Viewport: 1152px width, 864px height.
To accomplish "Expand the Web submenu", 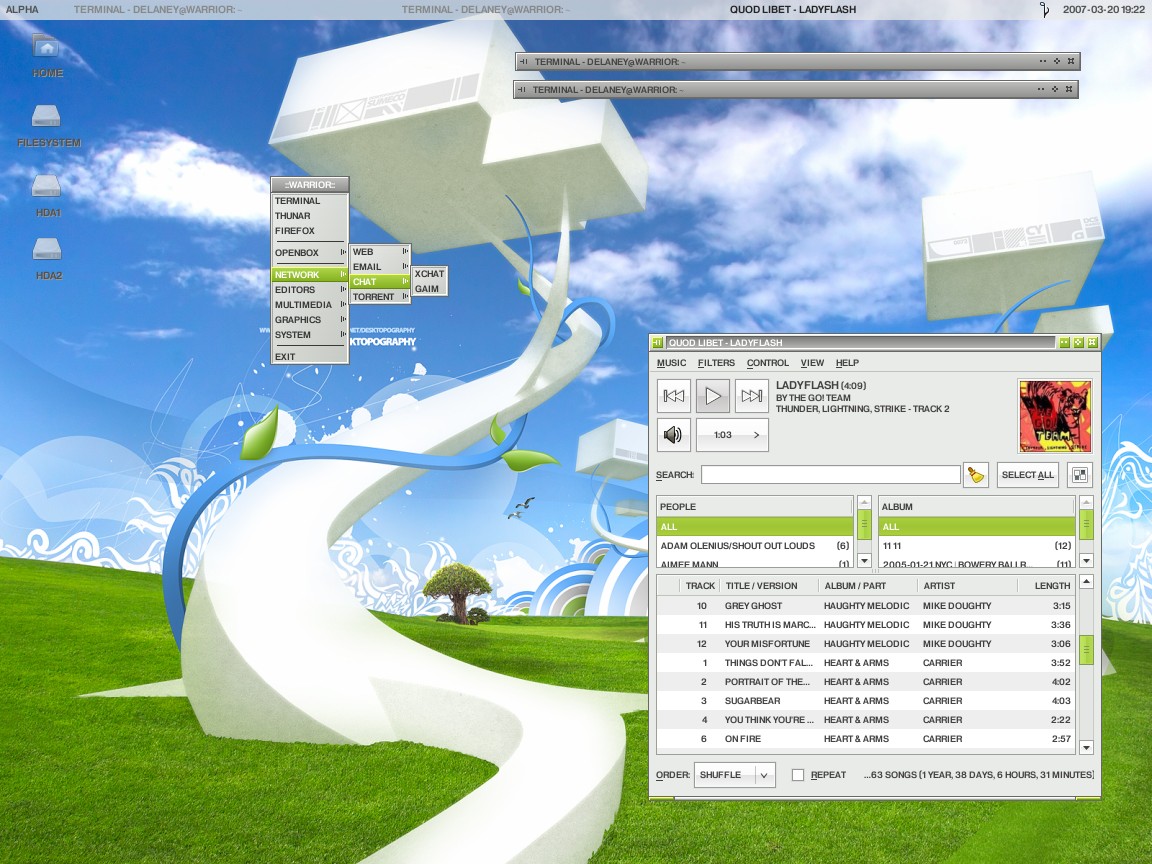I will [x=380, y=252].
